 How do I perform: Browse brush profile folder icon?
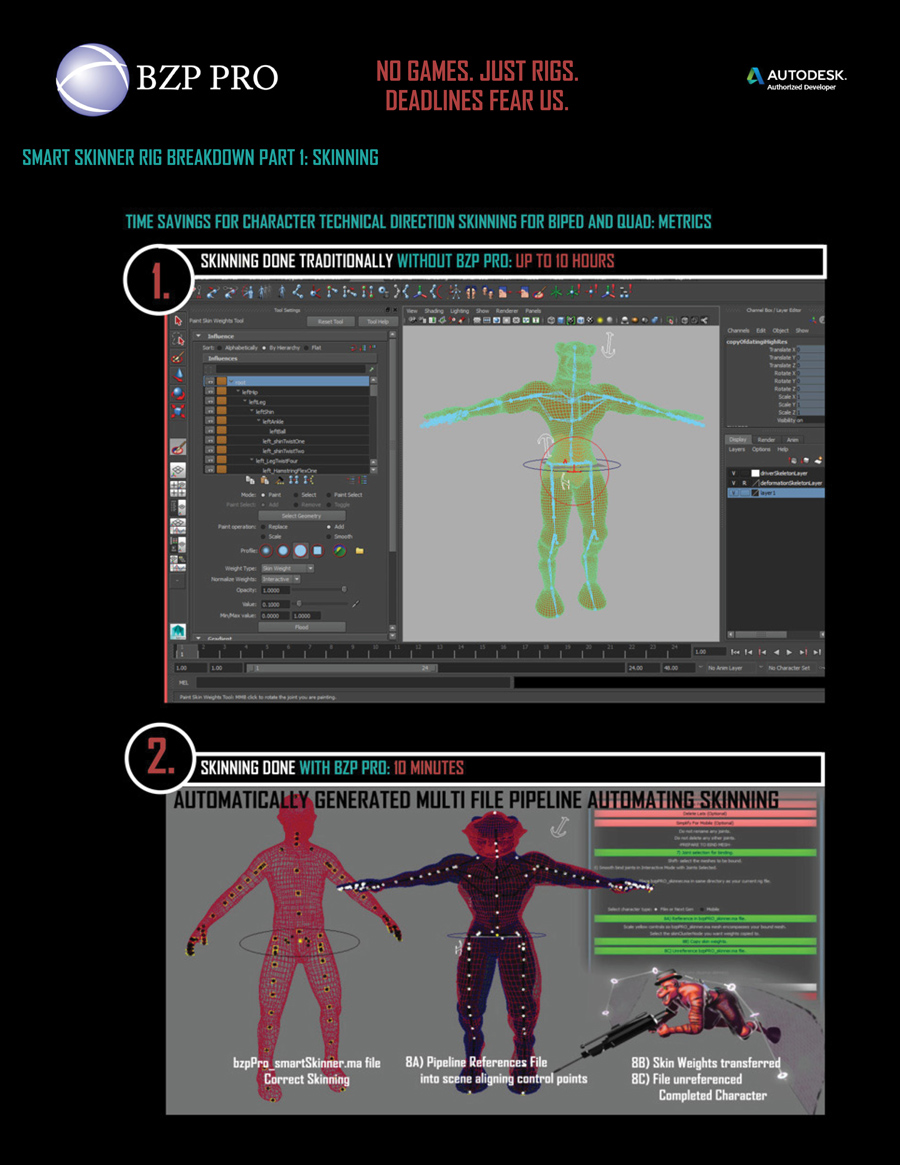point(360,551)
